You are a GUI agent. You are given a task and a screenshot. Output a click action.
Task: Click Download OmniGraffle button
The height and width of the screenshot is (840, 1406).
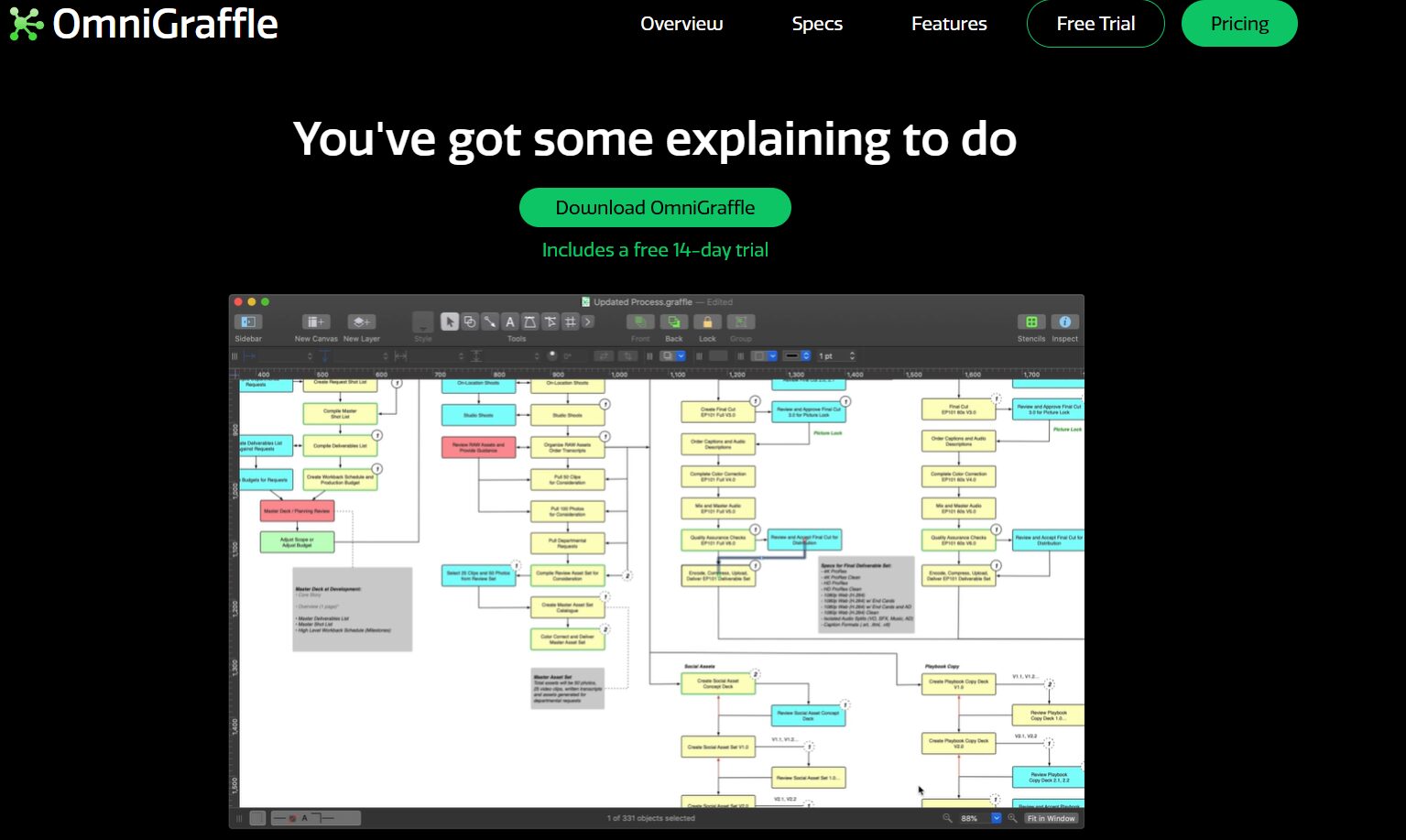[x=655, y=207]
